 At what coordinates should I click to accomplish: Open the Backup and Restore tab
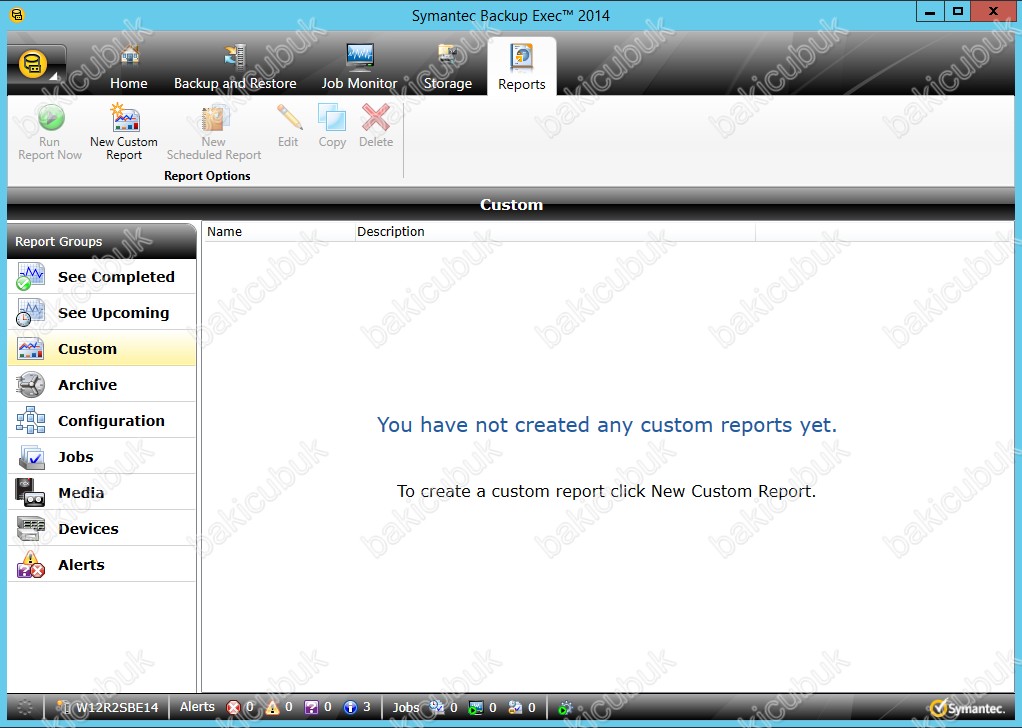235,68
